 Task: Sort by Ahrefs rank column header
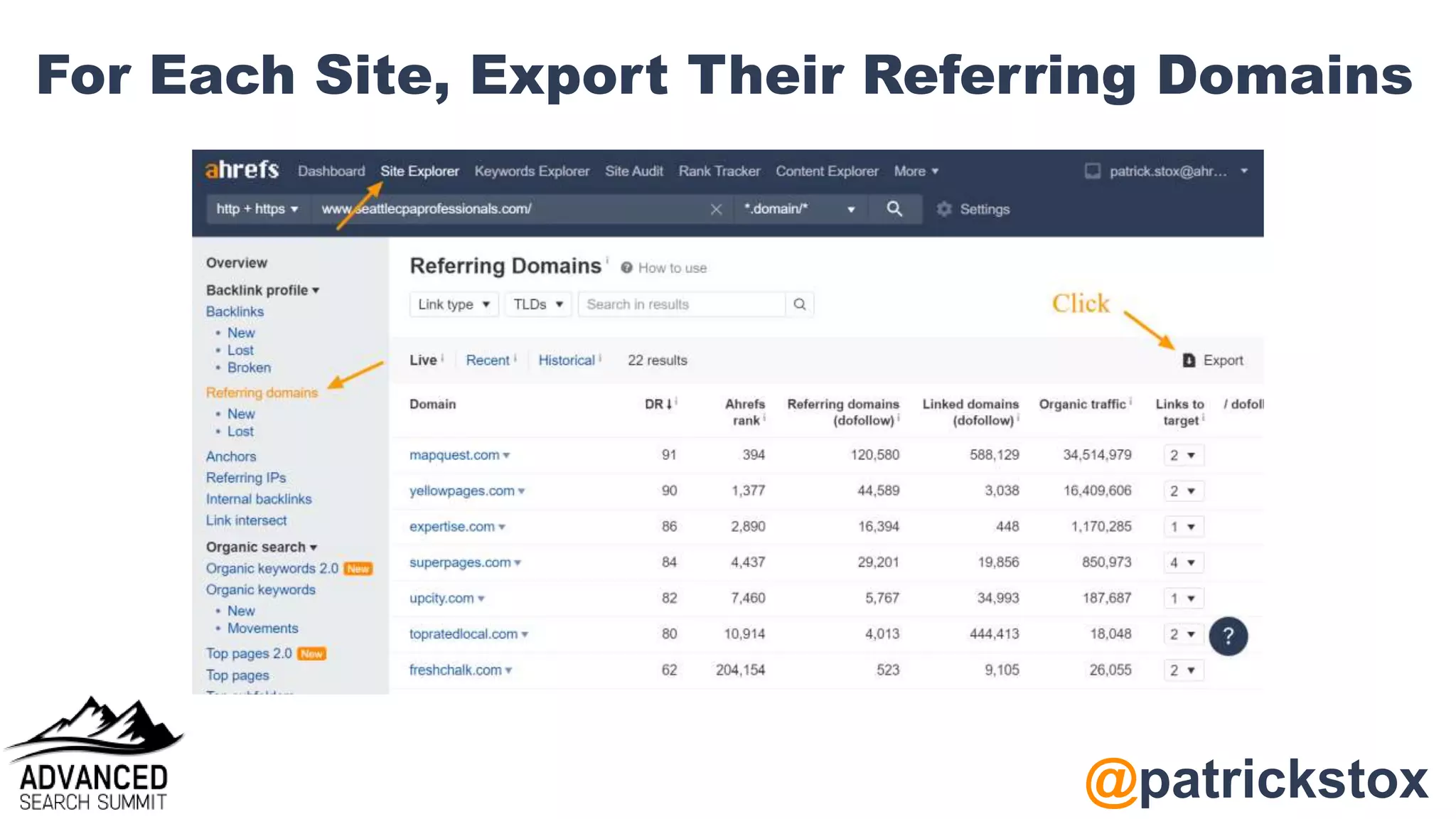744,412
